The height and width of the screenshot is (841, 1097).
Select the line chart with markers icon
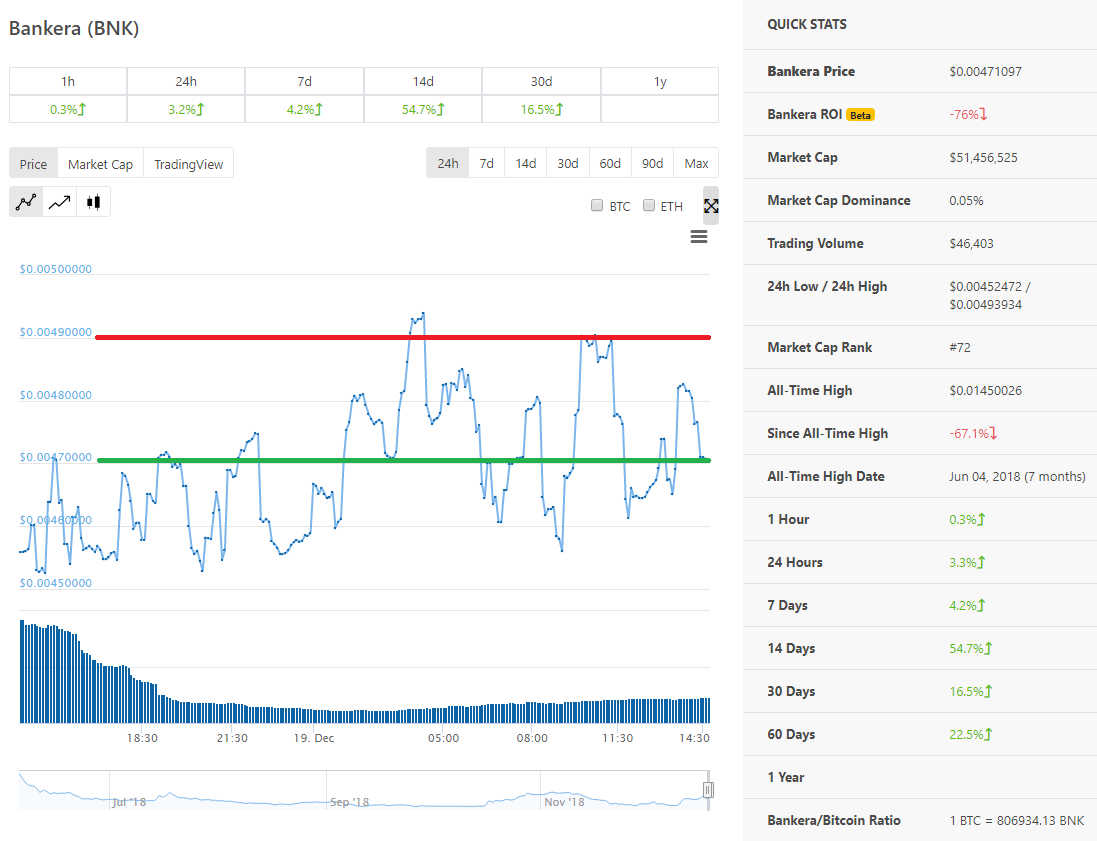26,202
